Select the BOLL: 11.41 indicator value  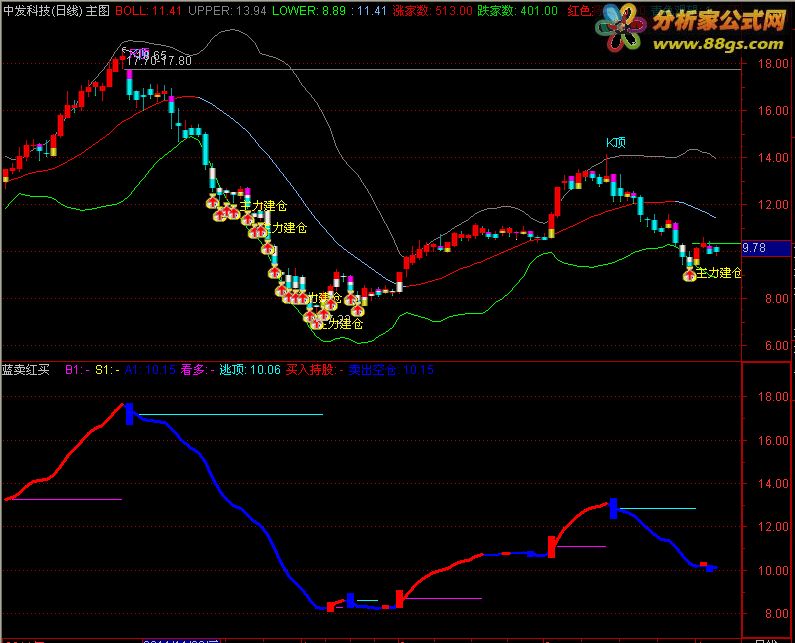pyautogui.click(x=148, y=11)
